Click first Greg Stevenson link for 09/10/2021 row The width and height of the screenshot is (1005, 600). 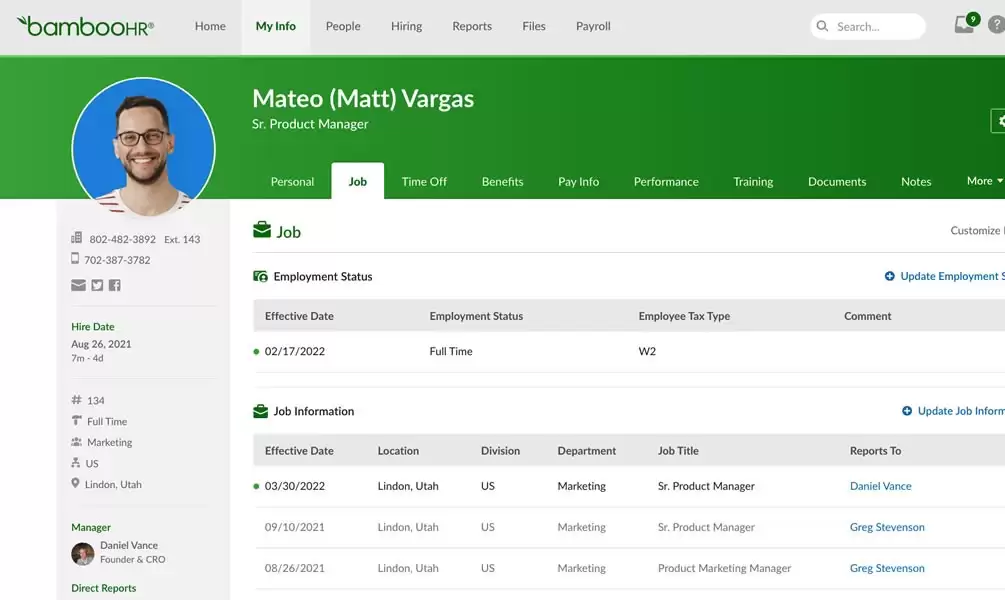(887, 527)
